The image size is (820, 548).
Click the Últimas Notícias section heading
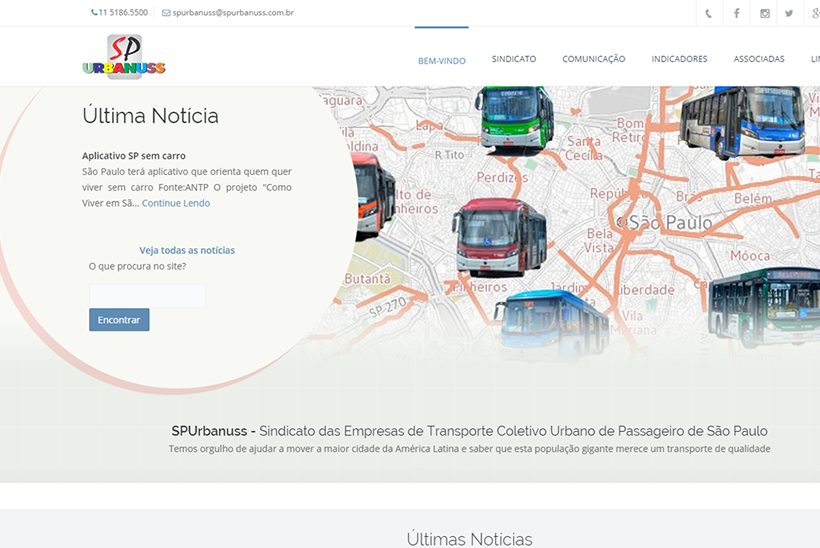pos(470,539)
